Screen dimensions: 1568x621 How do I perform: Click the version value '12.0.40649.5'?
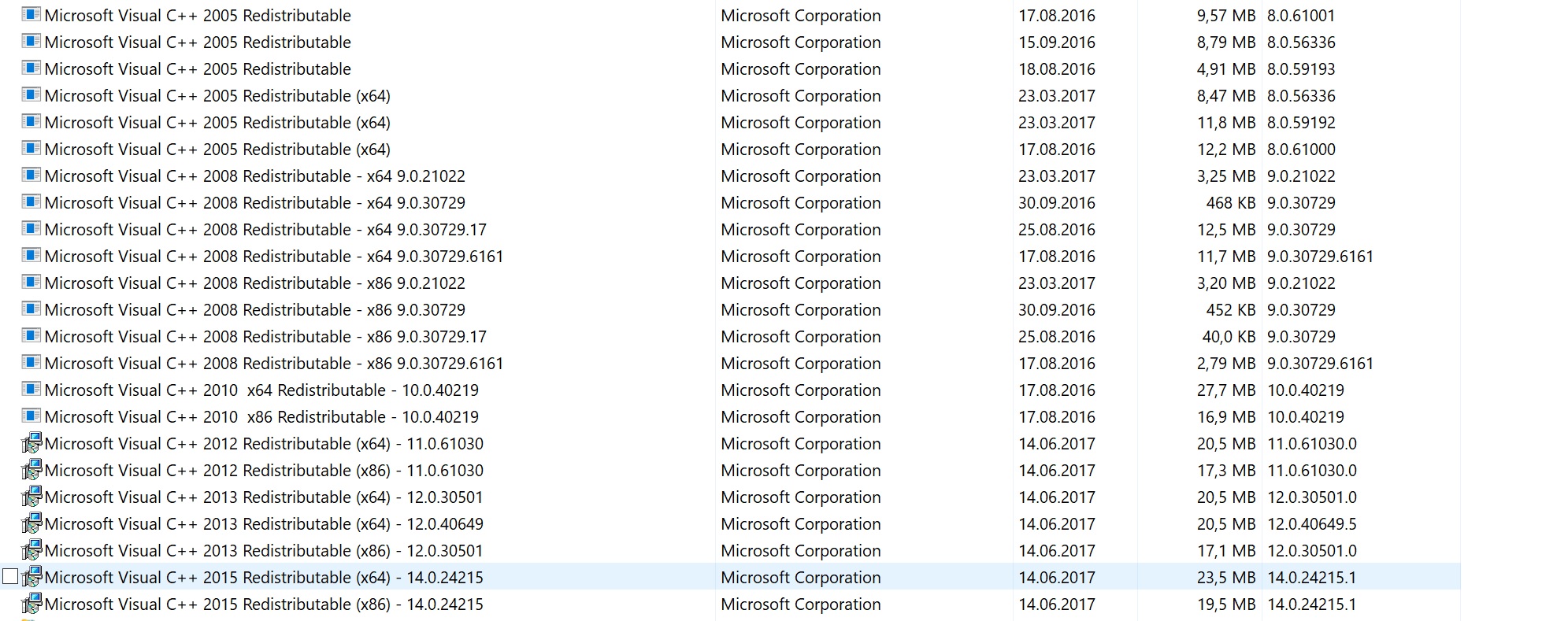tap(1312, 524)
